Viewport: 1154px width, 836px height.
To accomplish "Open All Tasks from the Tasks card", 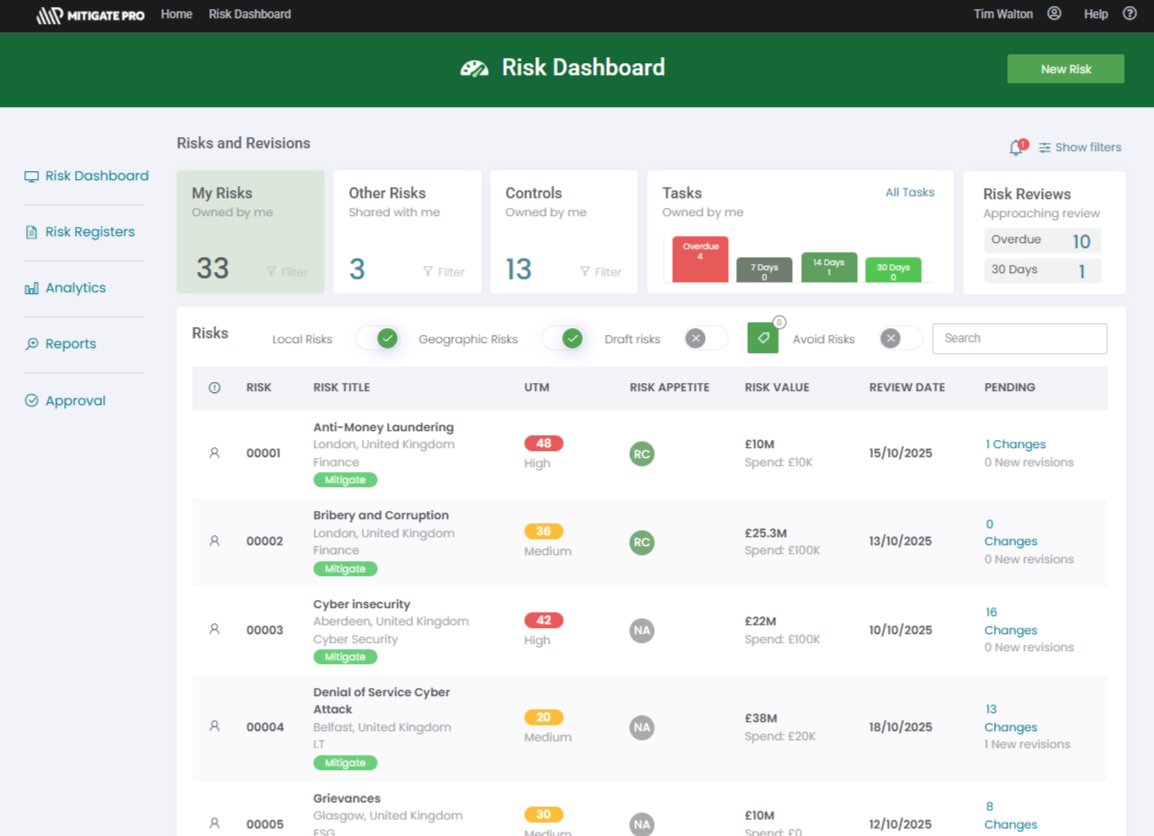I will pyautogui.click(x=909, y=192).
